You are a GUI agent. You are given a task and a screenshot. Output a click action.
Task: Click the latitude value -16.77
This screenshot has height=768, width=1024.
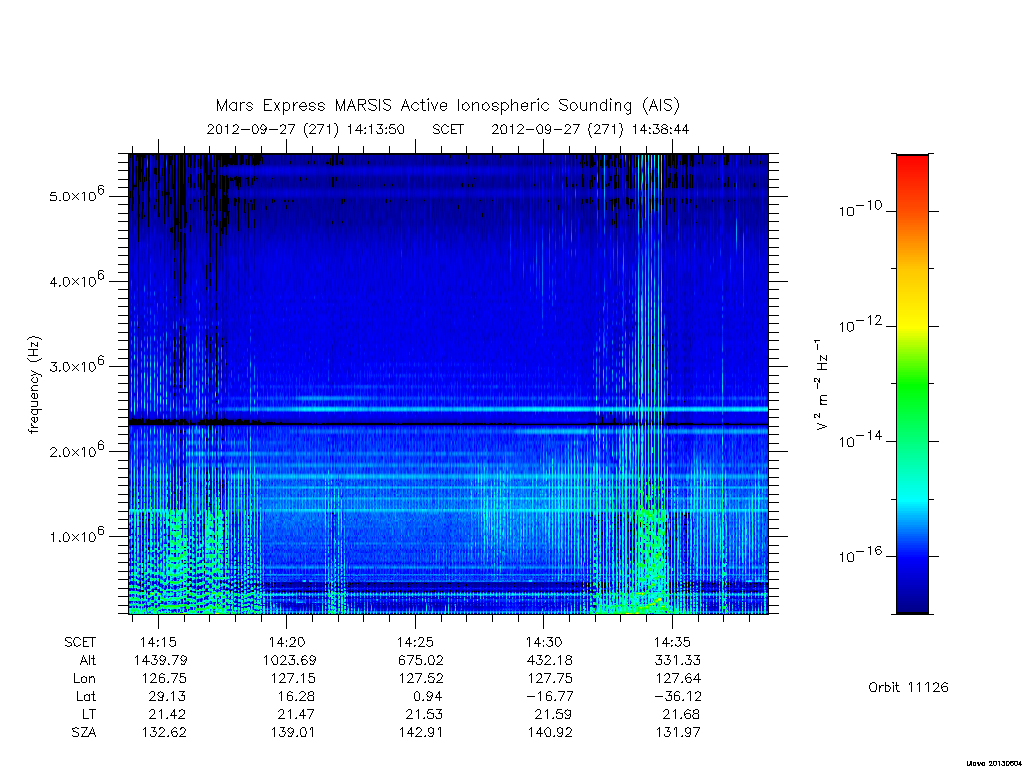click(550, 696)
